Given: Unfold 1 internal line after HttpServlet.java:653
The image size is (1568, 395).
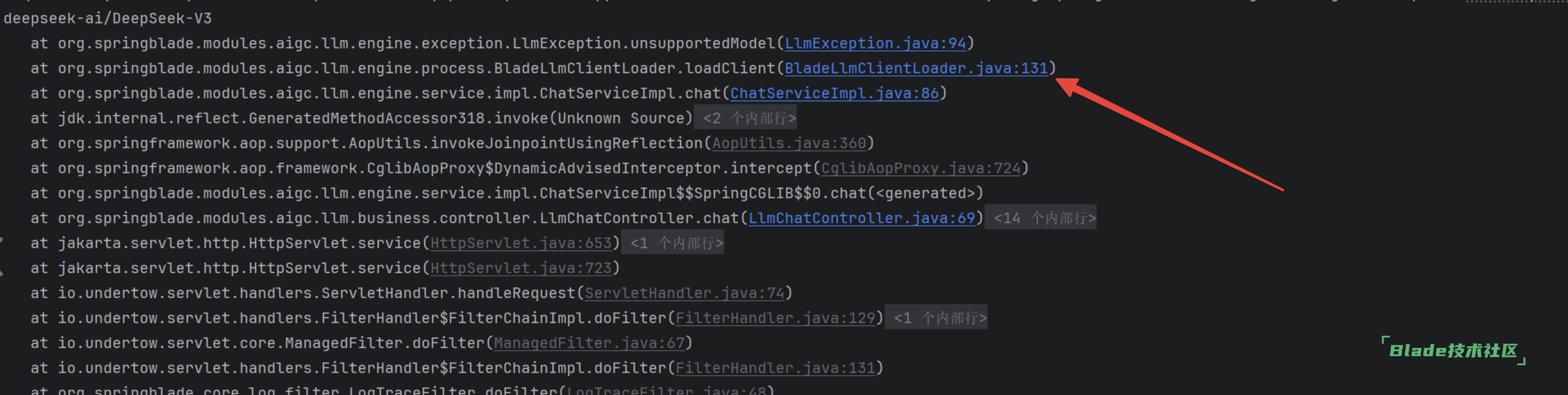Looking at the screenshot, I should click(x=675, y=243).
